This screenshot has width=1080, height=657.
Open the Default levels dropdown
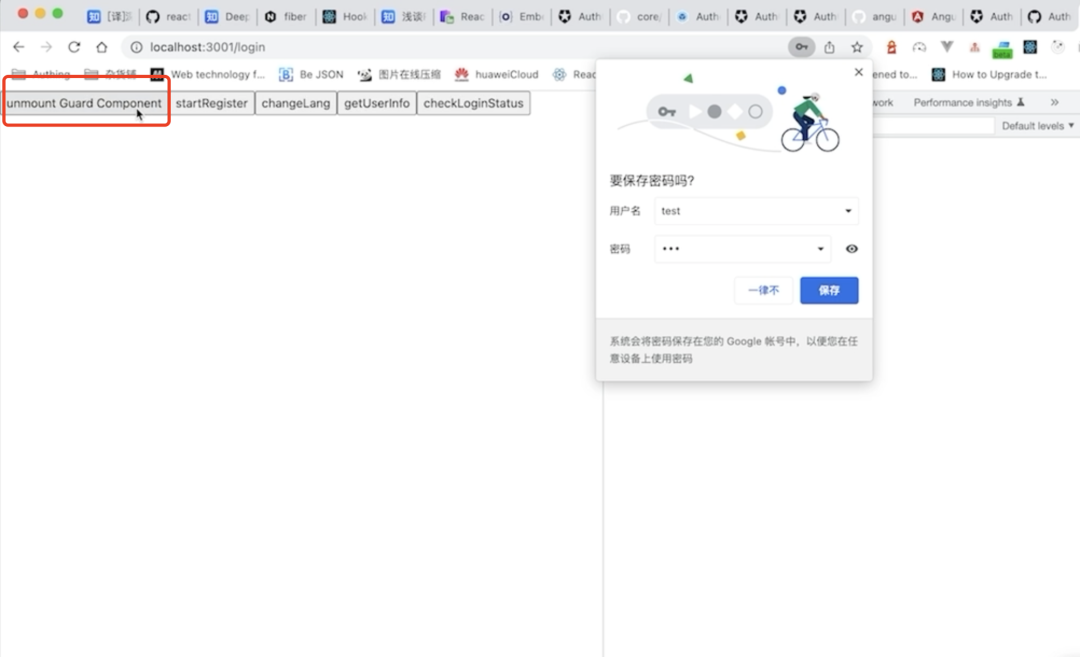[x=1037, y=125]
